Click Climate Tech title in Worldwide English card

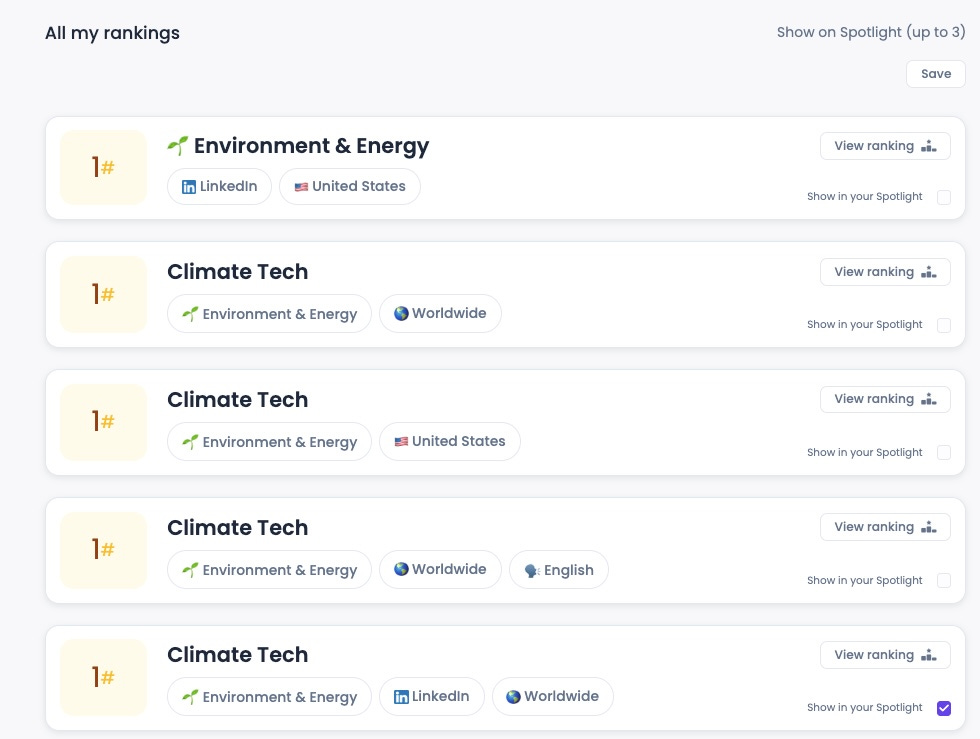(238, 527)
